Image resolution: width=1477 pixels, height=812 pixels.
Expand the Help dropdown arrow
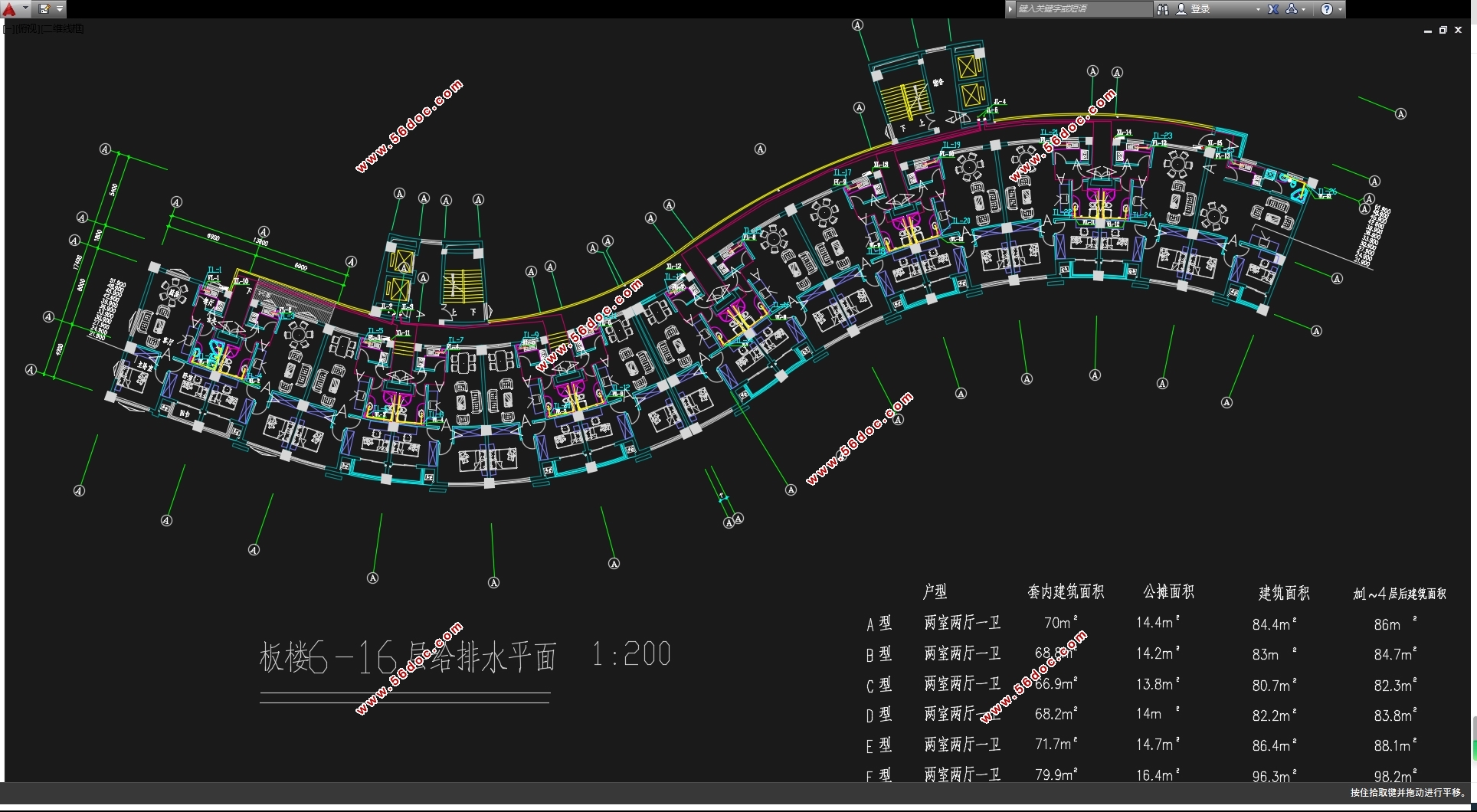pyautogui.click(x=1340, y=10)
